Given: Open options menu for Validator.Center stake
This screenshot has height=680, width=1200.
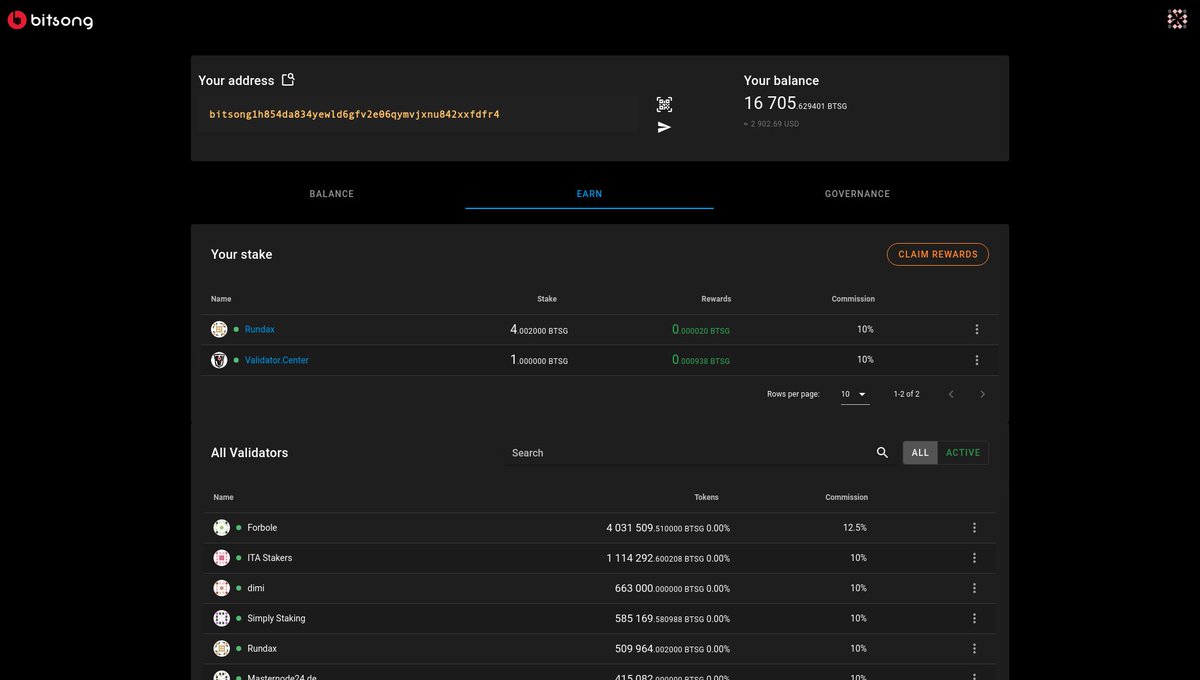Looking at the screenshot, I should click(x=977, y=359).
